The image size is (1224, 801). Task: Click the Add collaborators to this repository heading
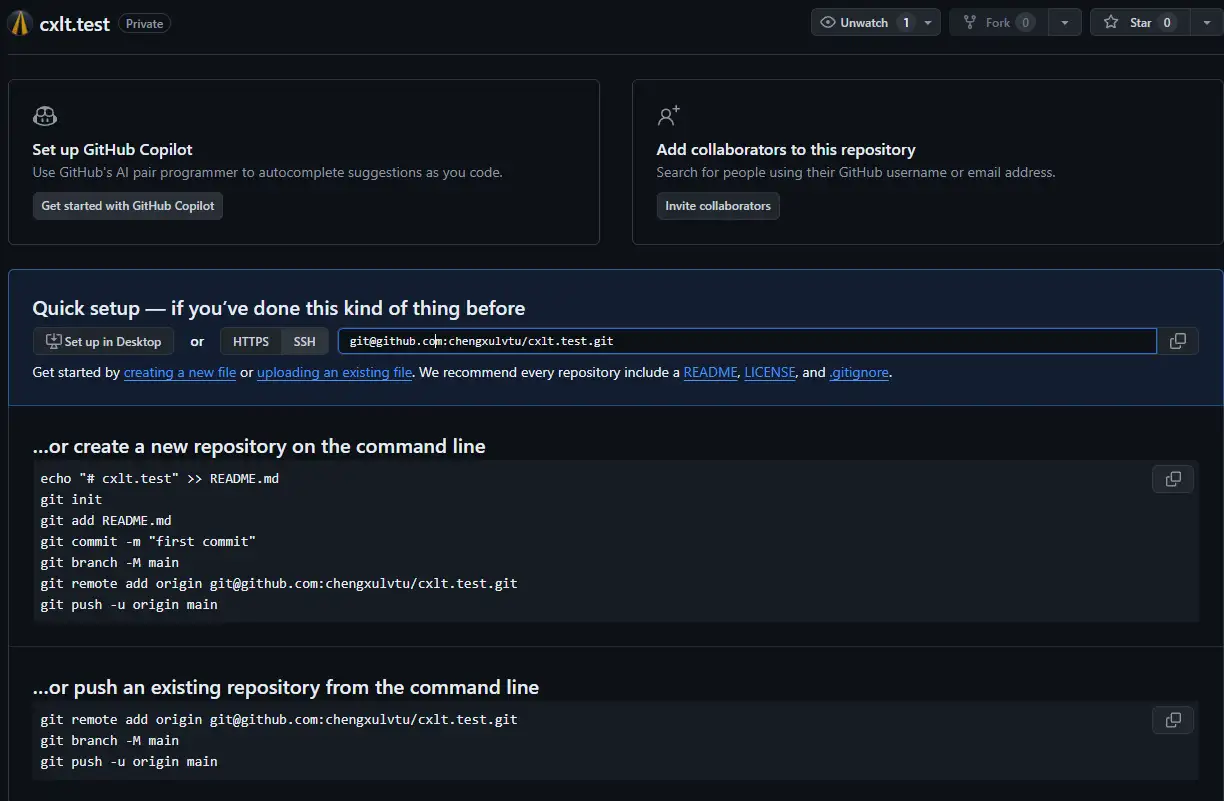[786, 149]
